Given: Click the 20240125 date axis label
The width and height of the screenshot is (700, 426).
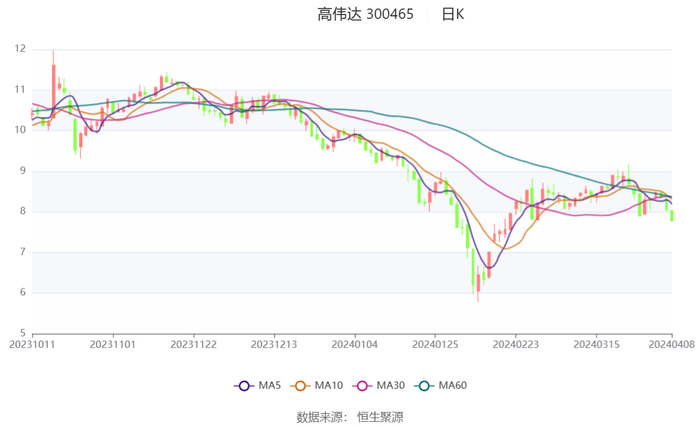Looking at the screenshot, I should point(434,344).
